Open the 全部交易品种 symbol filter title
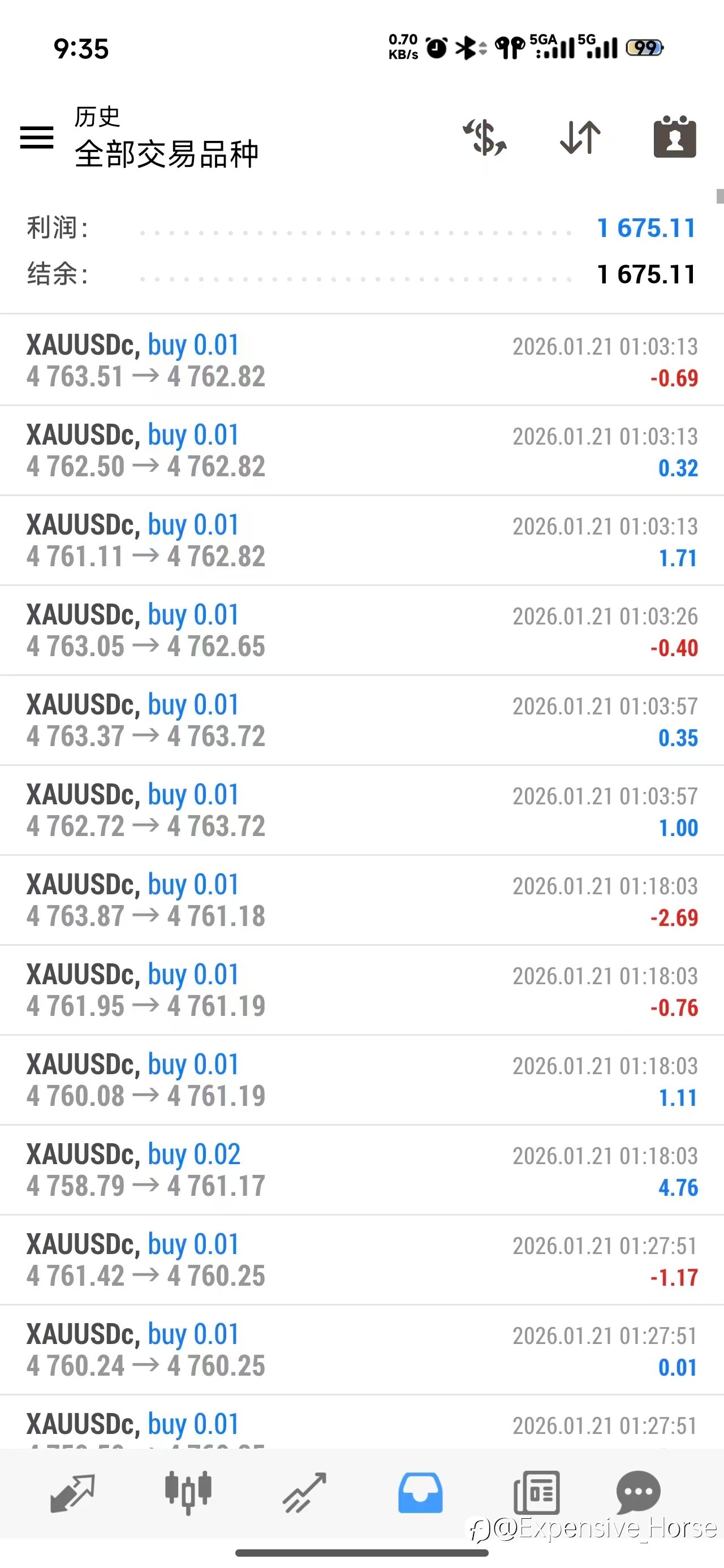The width and height of the screenshot is (724, 1568). (166, 153)
